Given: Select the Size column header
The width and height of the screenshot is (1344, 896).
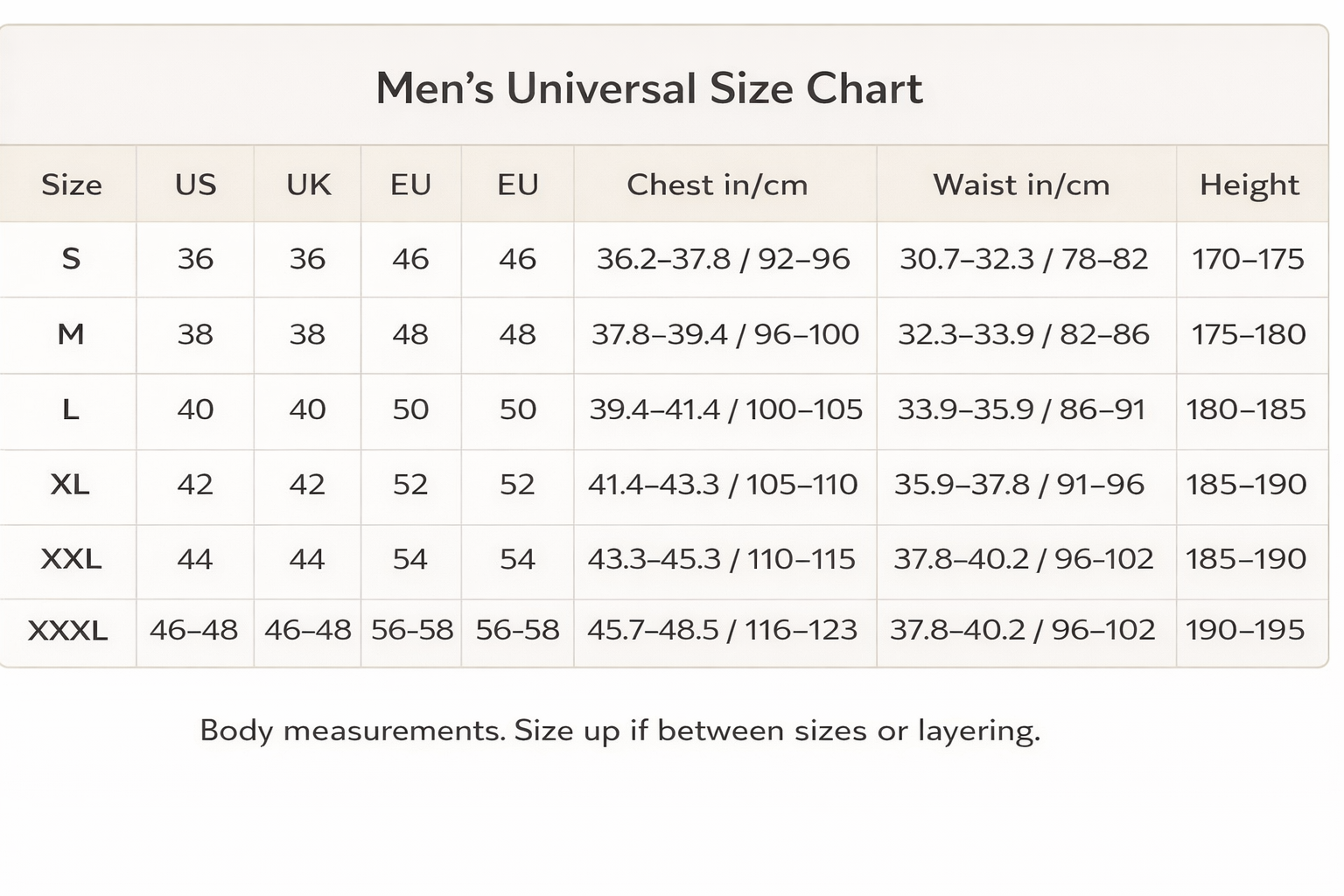Looking at the screenshot, I should 71,185.
